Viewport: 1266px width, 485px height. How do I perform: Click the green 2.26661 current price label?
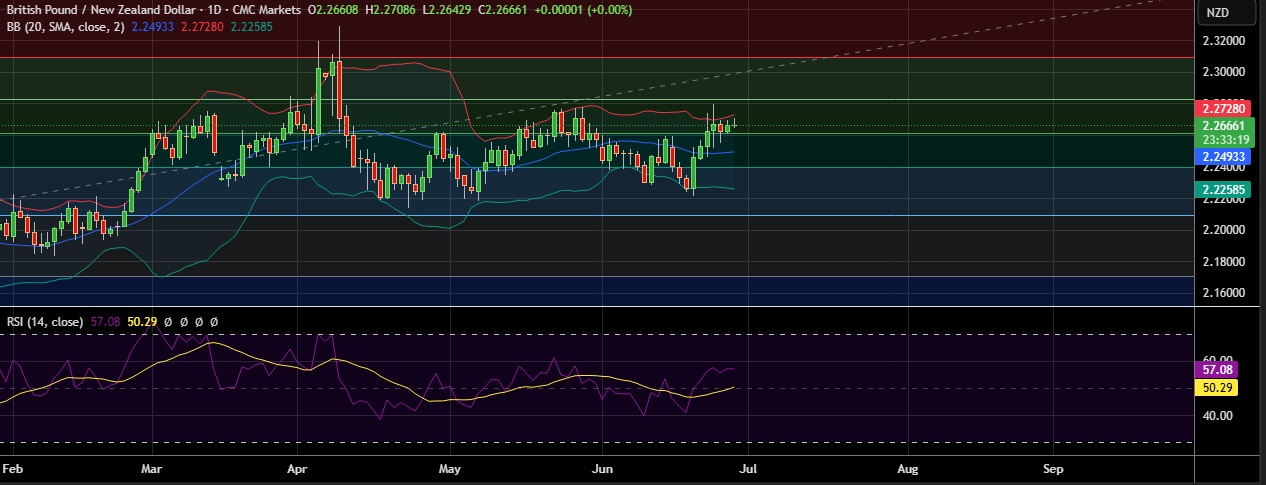1222,126
